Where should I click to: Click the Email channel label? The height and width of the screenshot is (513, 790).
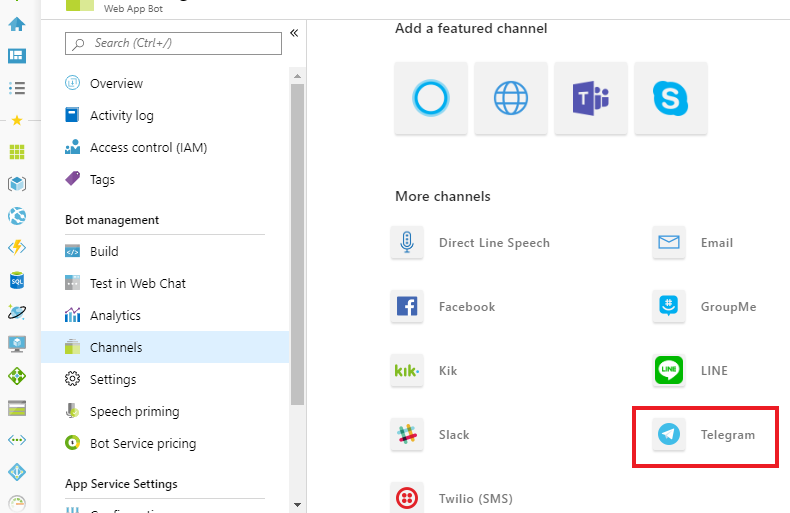click(x=716, y=243)
